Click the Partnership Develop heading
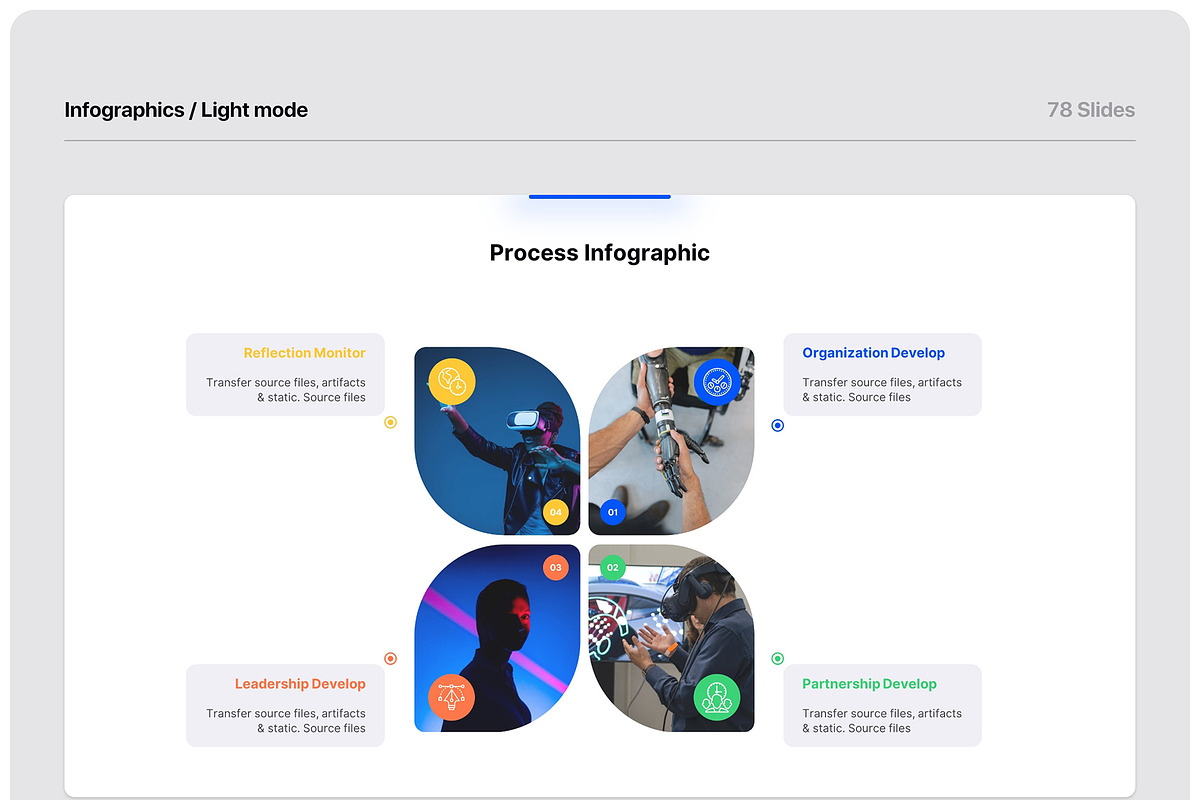Screen dimensions: 1200x800 [x=870, y=684]
